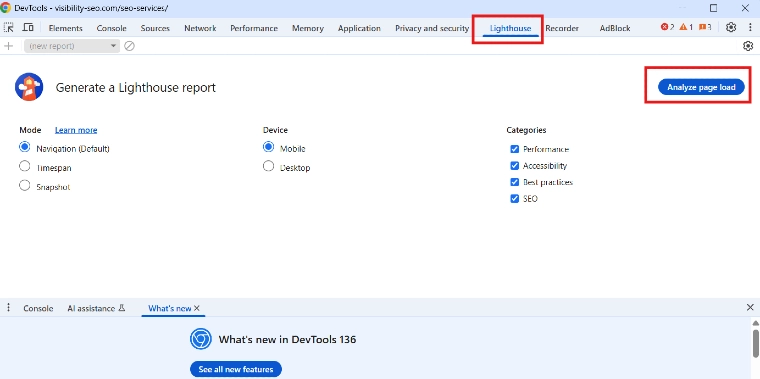Open the Recorder tab
The width and height of the screenshot is (760, 379).
pos(562,28)
